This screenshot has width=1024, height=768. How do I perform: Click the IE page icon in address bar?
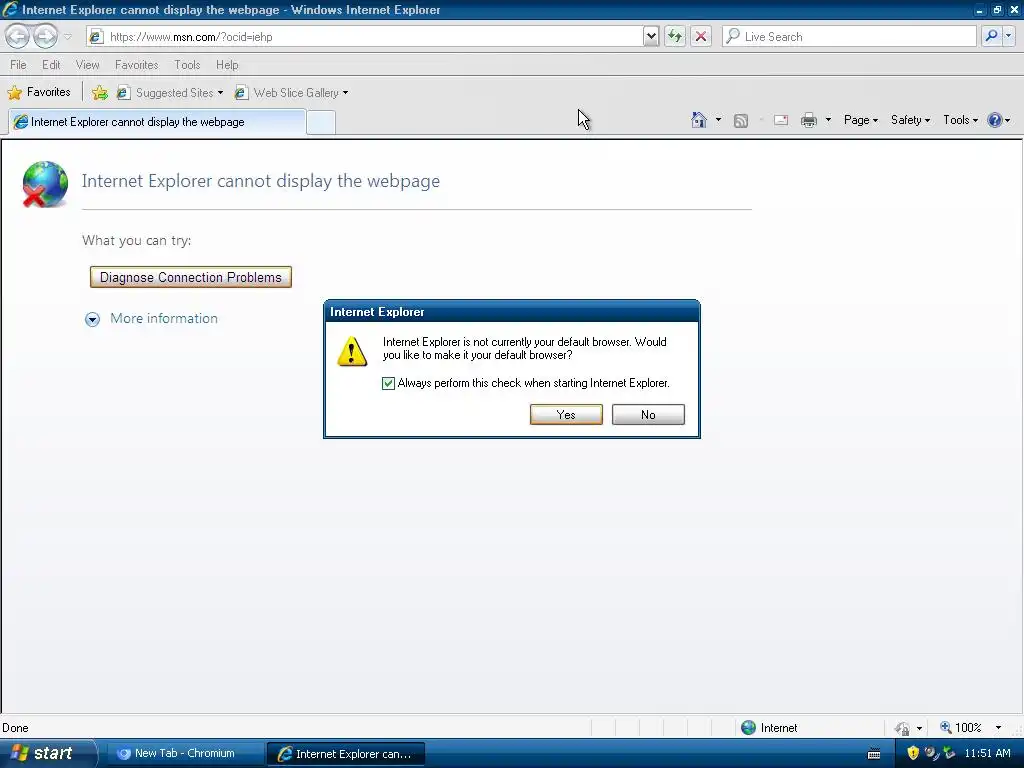click(x=95, y=37)
